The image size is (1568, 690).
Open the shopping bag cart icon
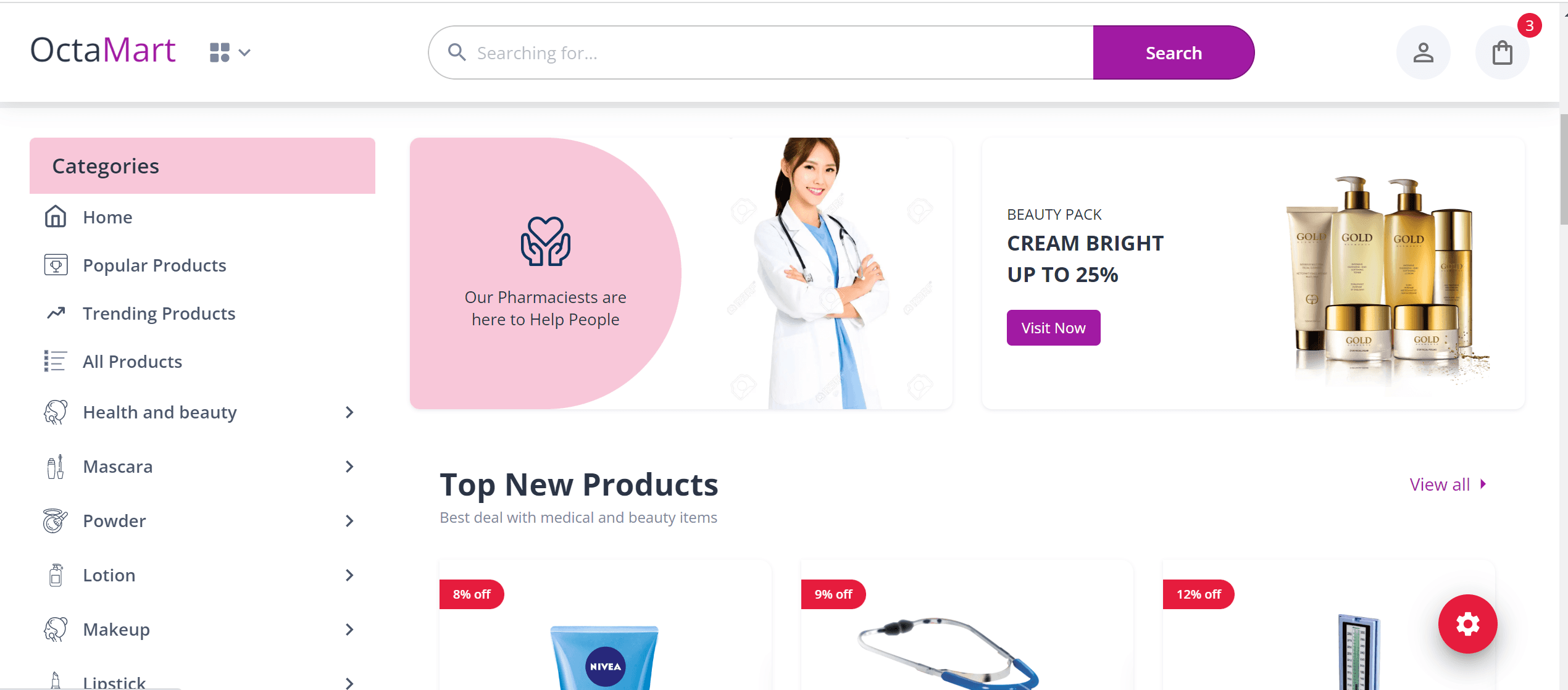tap(1502, 52)
